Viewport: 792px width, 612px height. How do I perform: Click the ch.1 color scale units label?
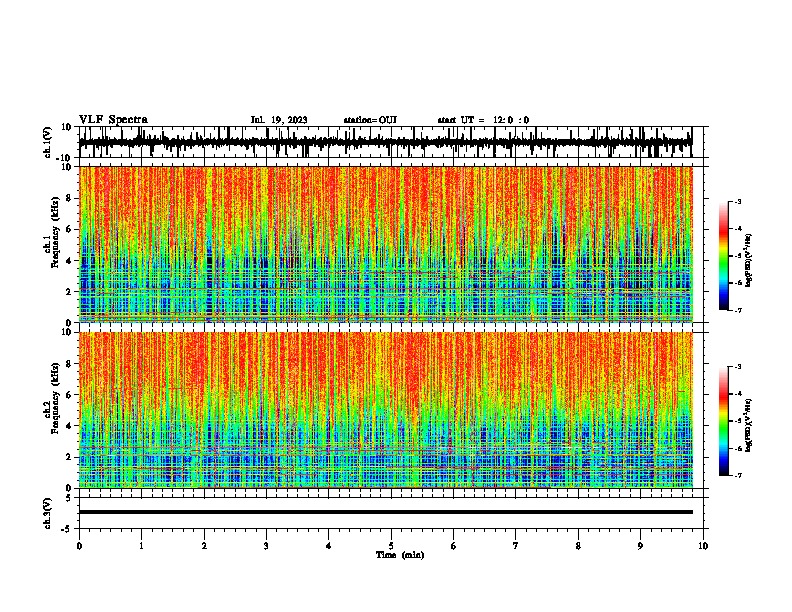(749, 261)
